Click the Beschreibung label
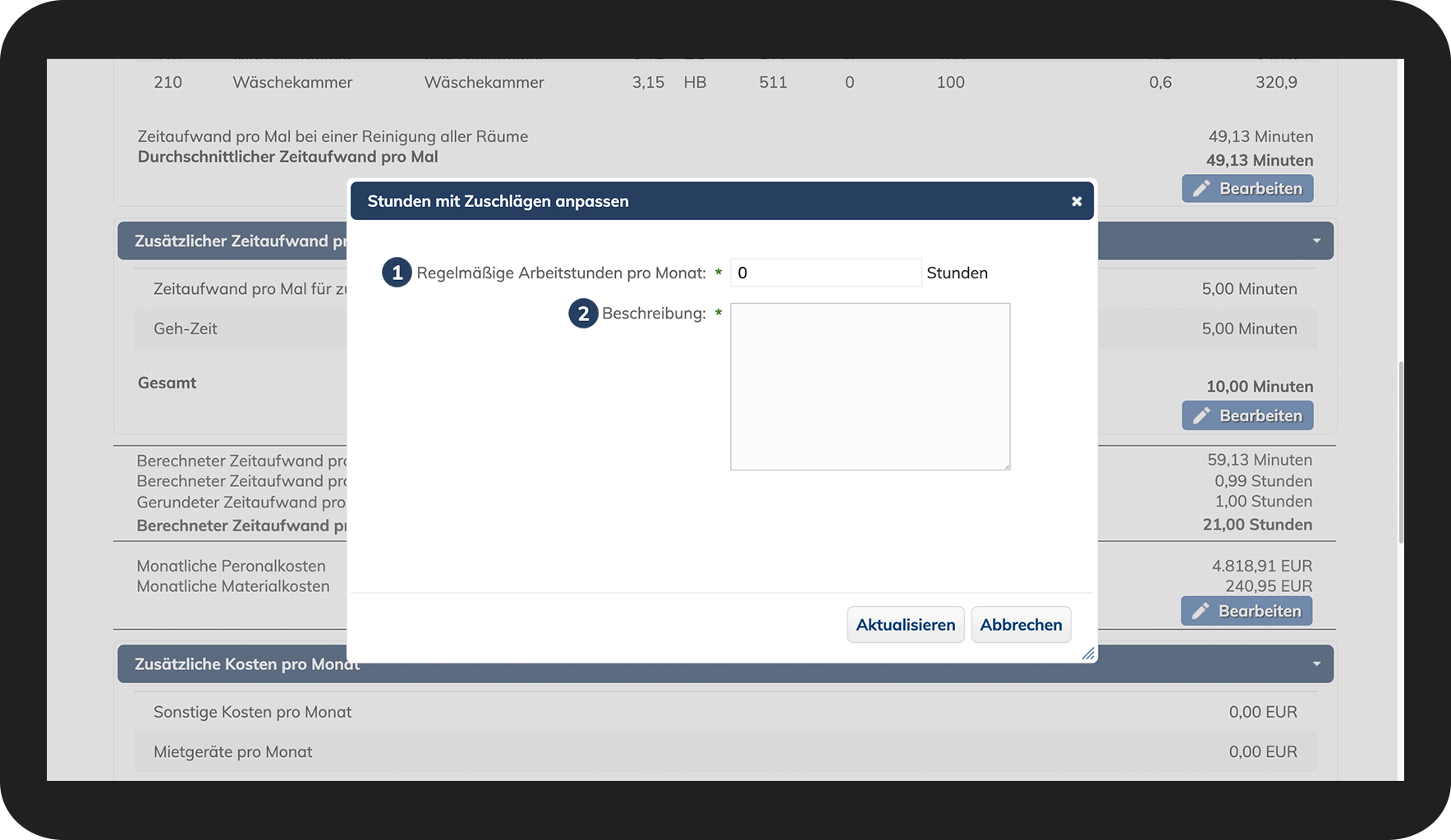Image resolution: width=1451 pixels, height=840 pixels. 654,313
